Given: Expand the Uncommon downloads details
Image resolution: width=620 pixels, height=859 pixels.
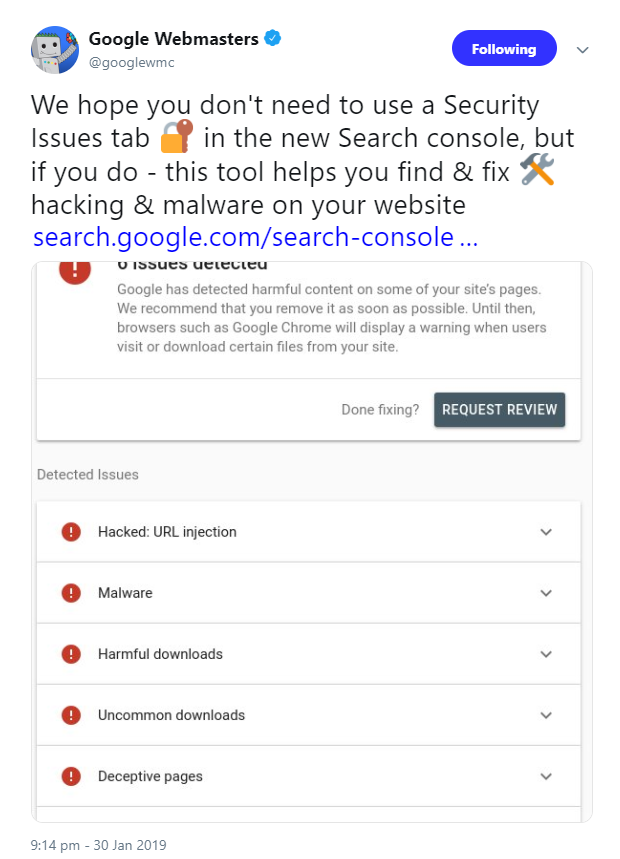Looking at the screenshot, I should (x=546, y=714).
